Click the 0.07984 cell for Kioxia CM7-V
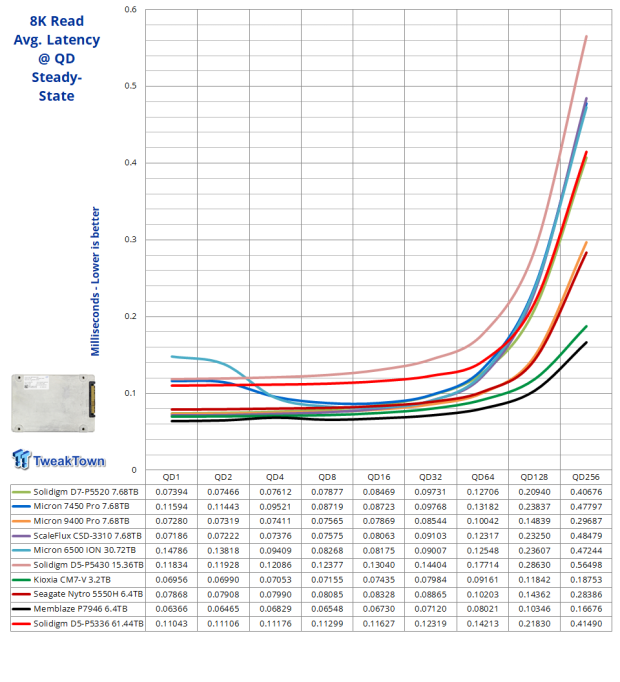This screenshot has height=682, width=620. click(431, 580)
